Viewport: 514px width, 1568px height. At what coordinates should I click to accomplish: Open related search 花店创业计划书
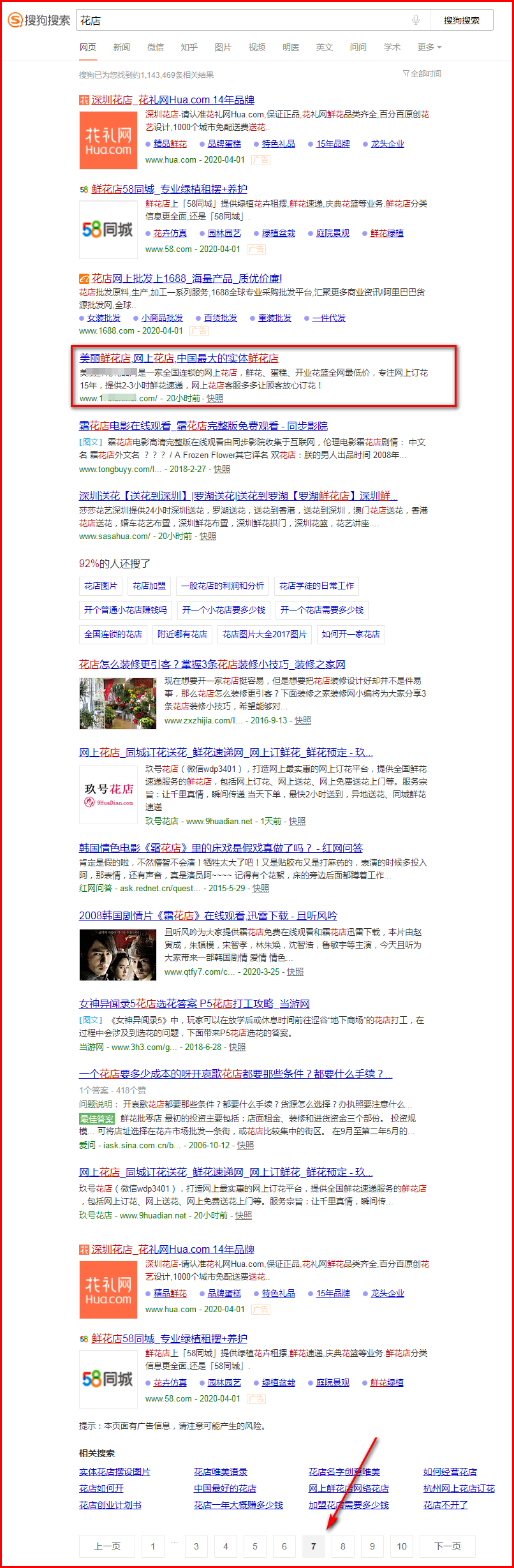pyautogui.click(x=110, y=1505)
